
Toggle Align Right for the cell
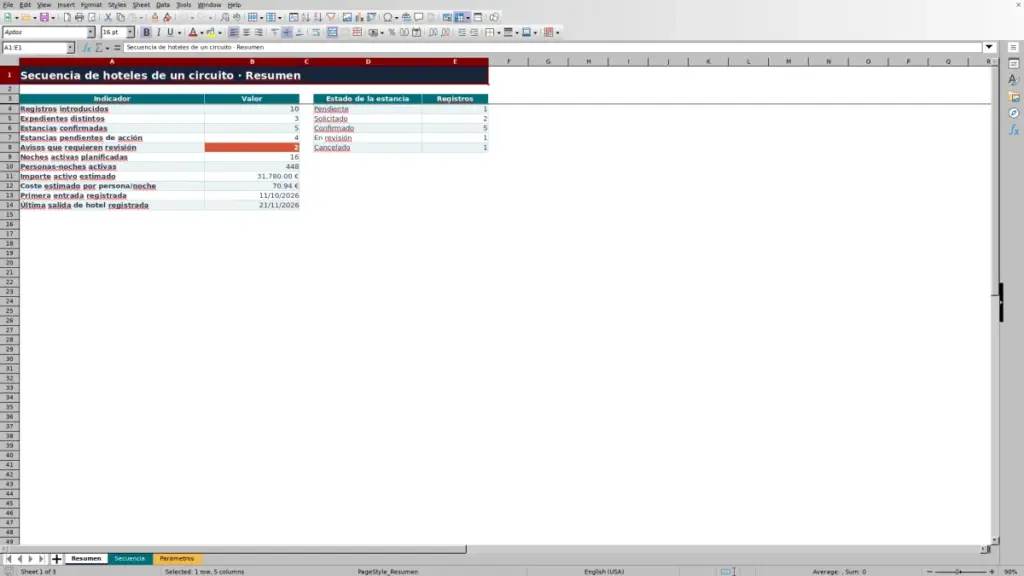tap(259, 33)
